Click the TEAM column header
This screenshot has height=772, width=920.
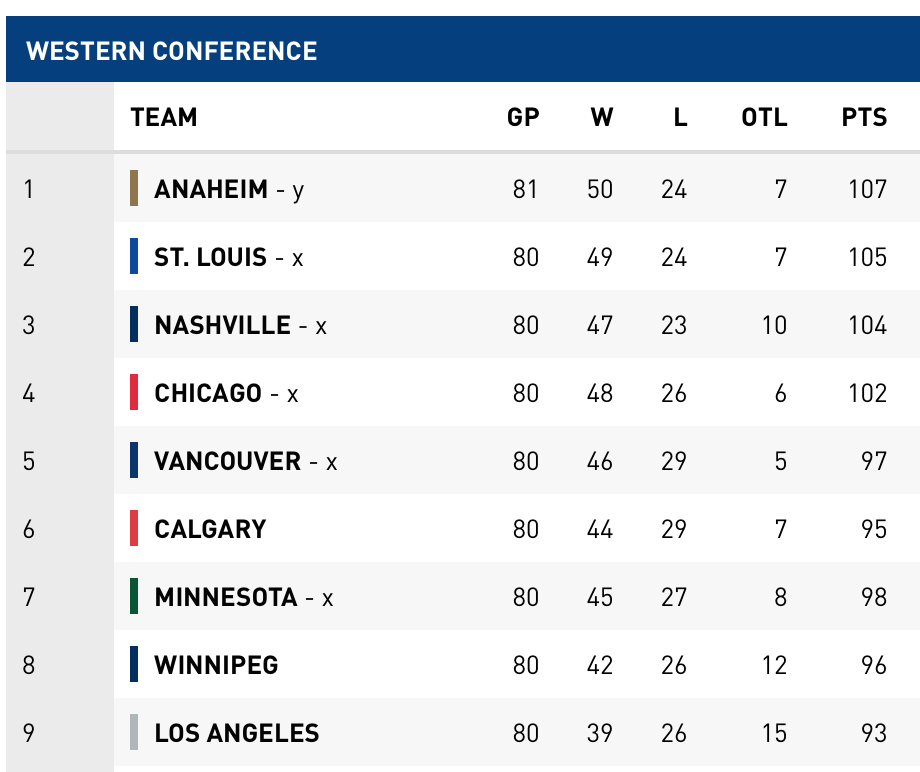click(x=164, y=117)
